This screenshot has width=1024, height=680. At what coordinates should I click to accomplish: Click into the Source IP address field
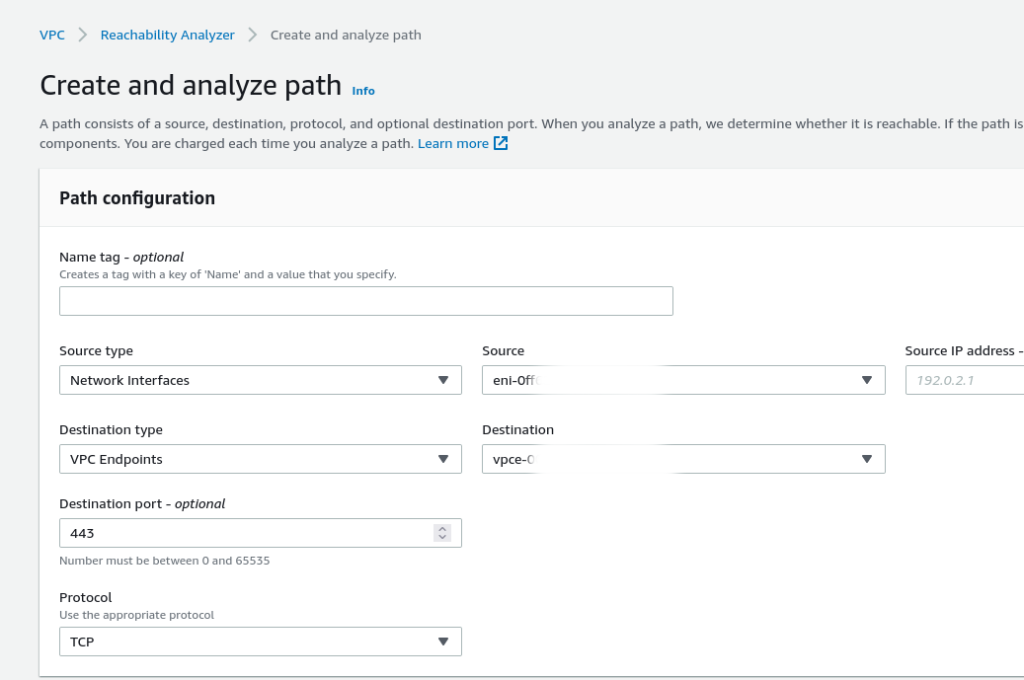pos(964,380)
